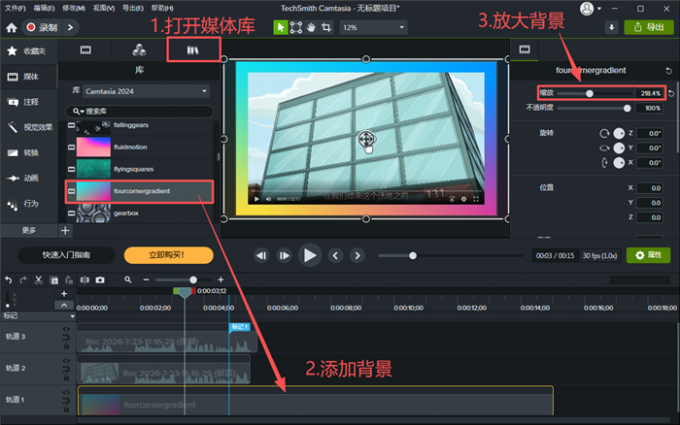Switch to the media bin filmstrip tab
680x425 pixels.
coord(85,50)
